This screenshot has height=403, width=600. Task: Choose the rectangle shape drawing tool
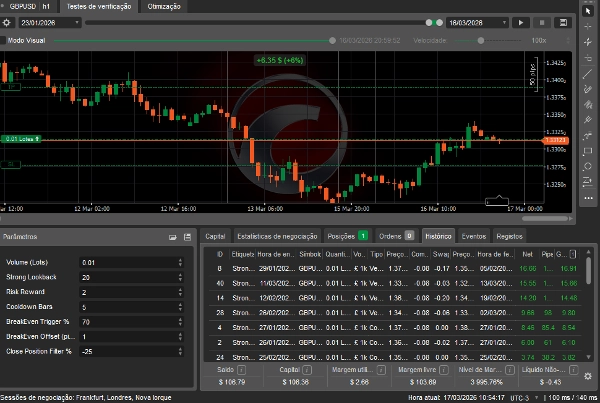pos(590,149)
